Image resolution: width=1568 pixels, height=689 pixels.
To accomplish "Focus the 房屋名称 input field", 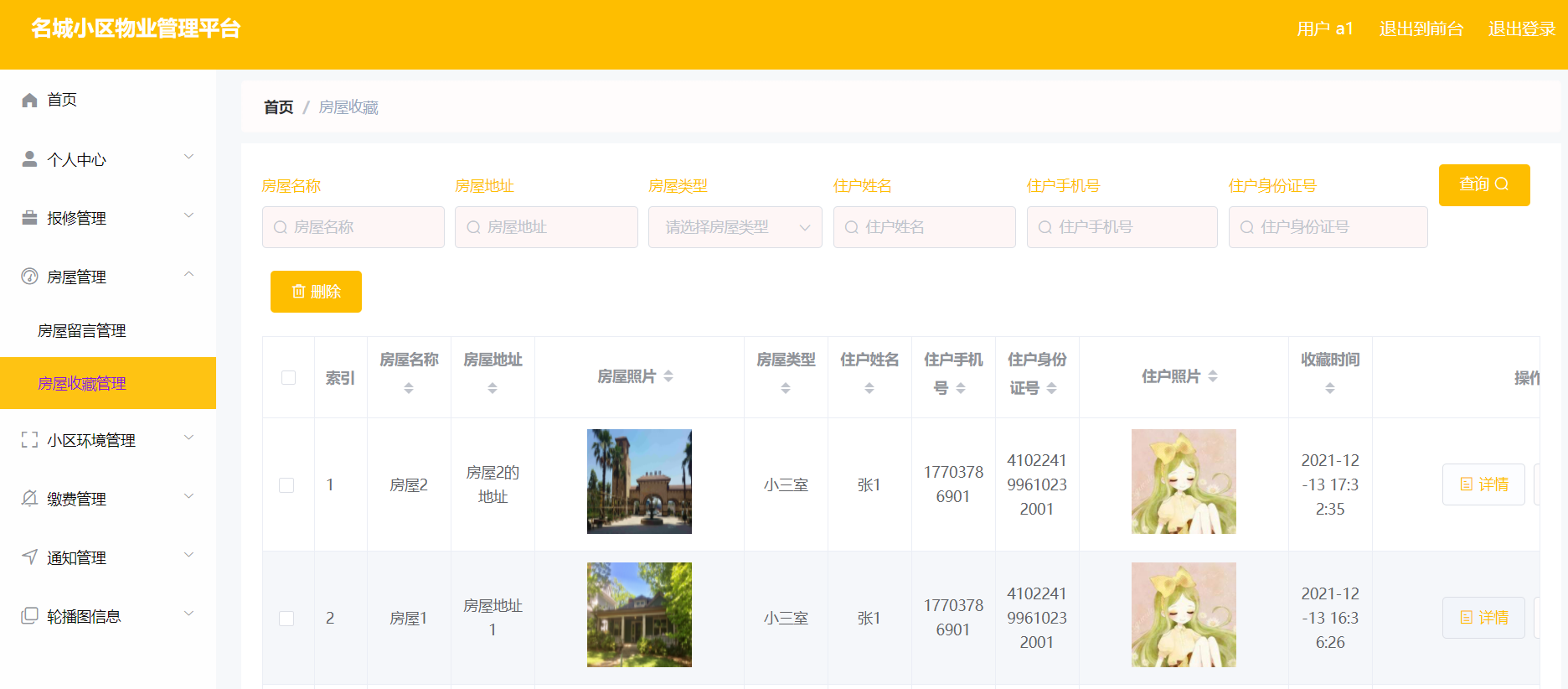I will [353, 227].
